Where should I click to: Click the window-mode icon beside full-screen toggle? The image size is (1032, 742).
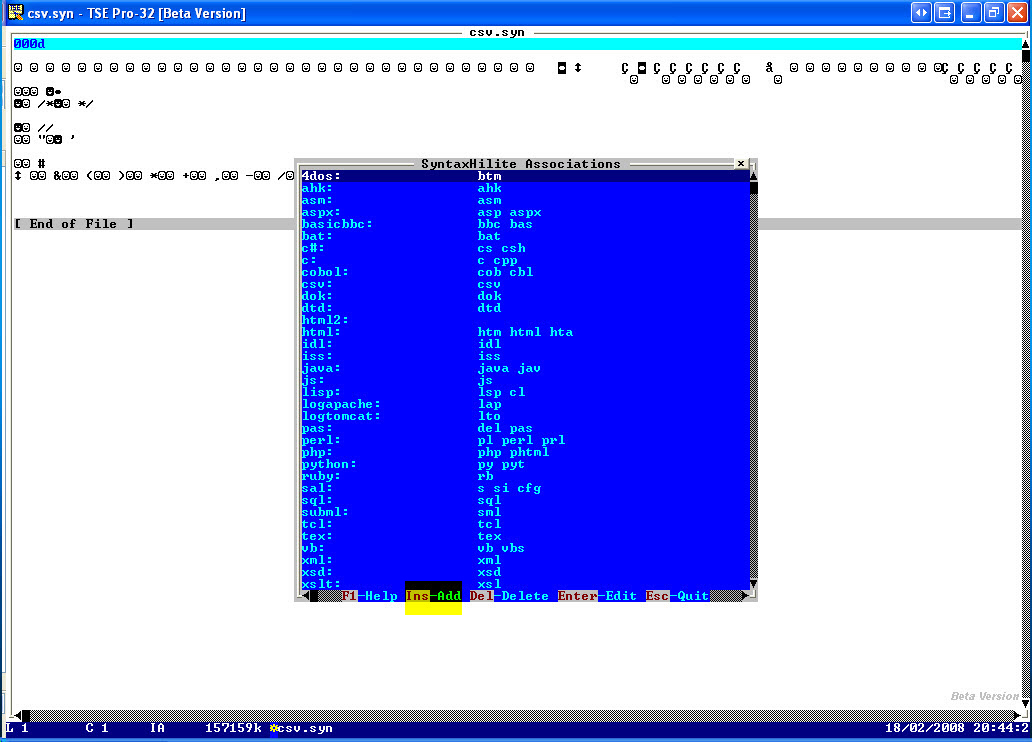coord(944,13)
